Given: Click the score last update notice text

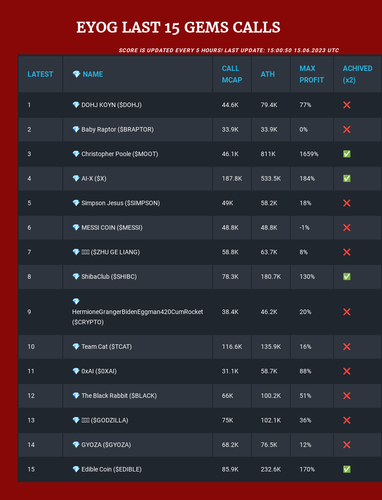Looking at the screenshot, I should (x=229, y=50).
